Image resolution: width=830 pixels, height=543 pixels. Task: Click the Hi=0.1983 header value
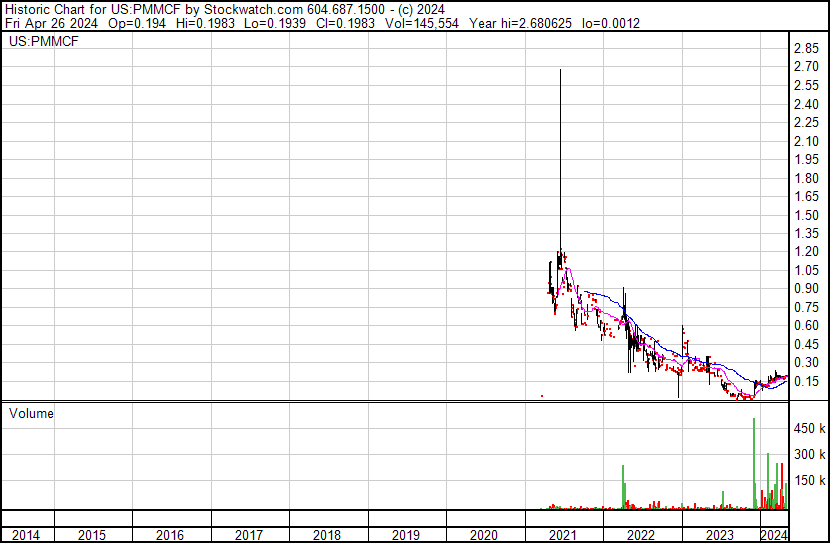pyautogui.click(x=205, y=23)
